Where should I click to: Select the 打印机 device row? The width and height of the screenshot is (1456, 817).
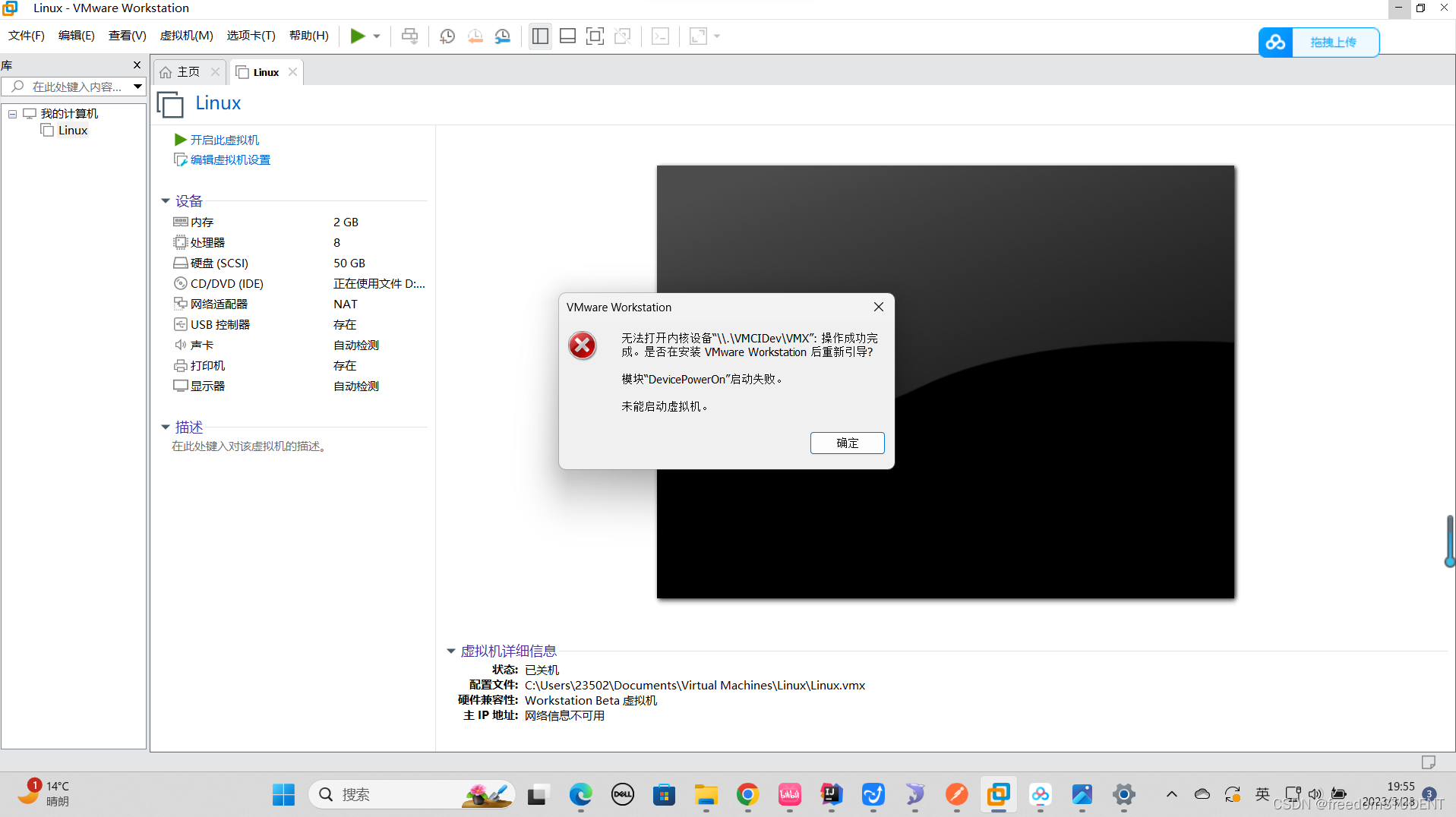[x=299, y=365]
